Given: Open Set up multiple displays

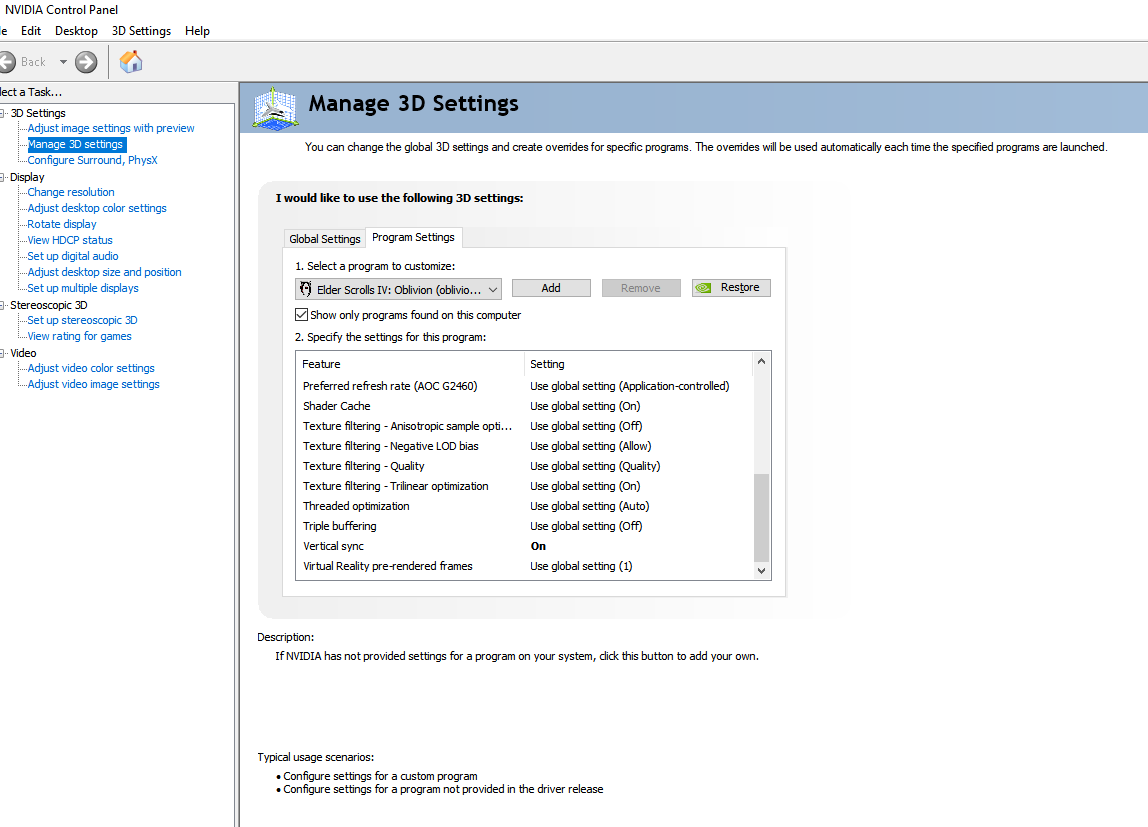Looking at the screenshot, I should tap(83, 288).
